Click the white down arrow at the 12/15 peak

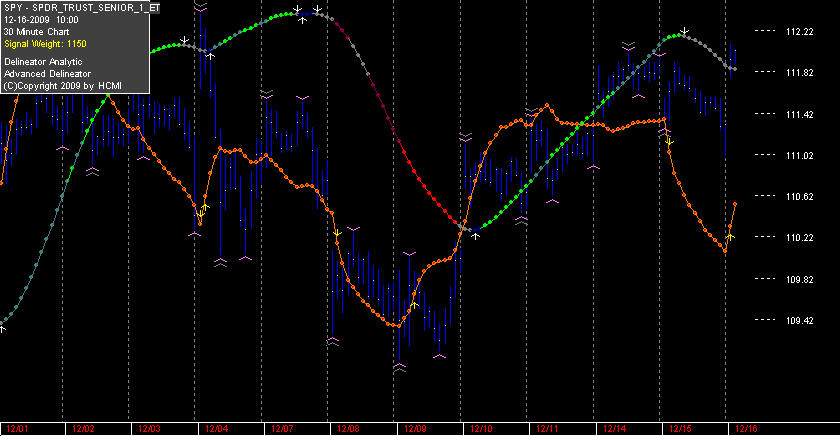coord(684,31)
